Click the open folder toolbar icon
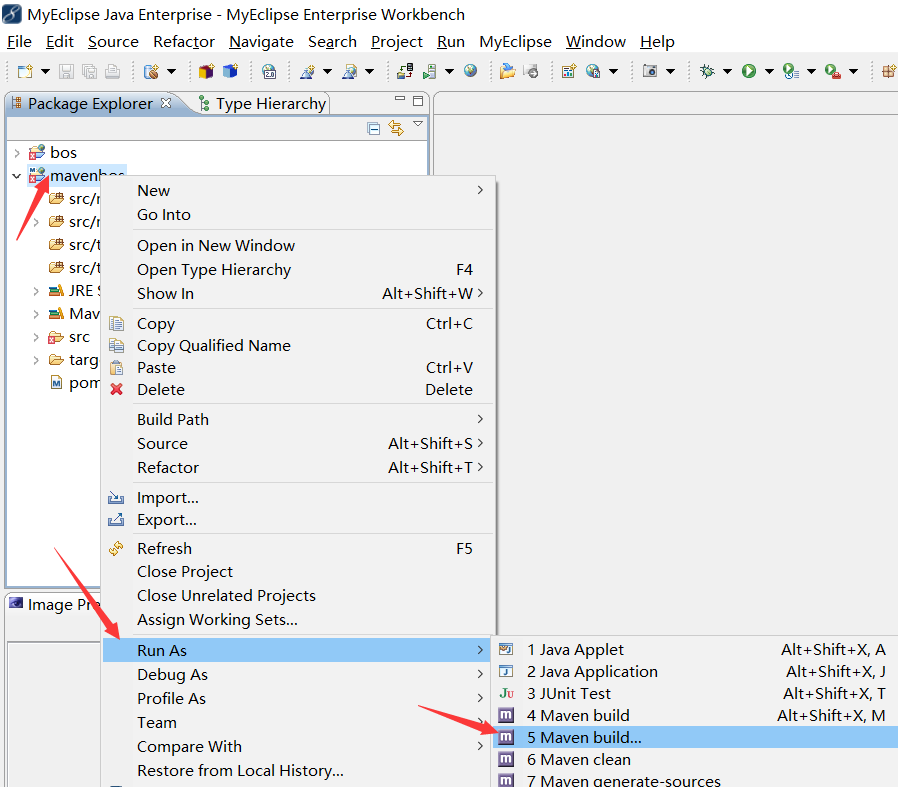Screen dimensions: 898x787 (507, 72)
